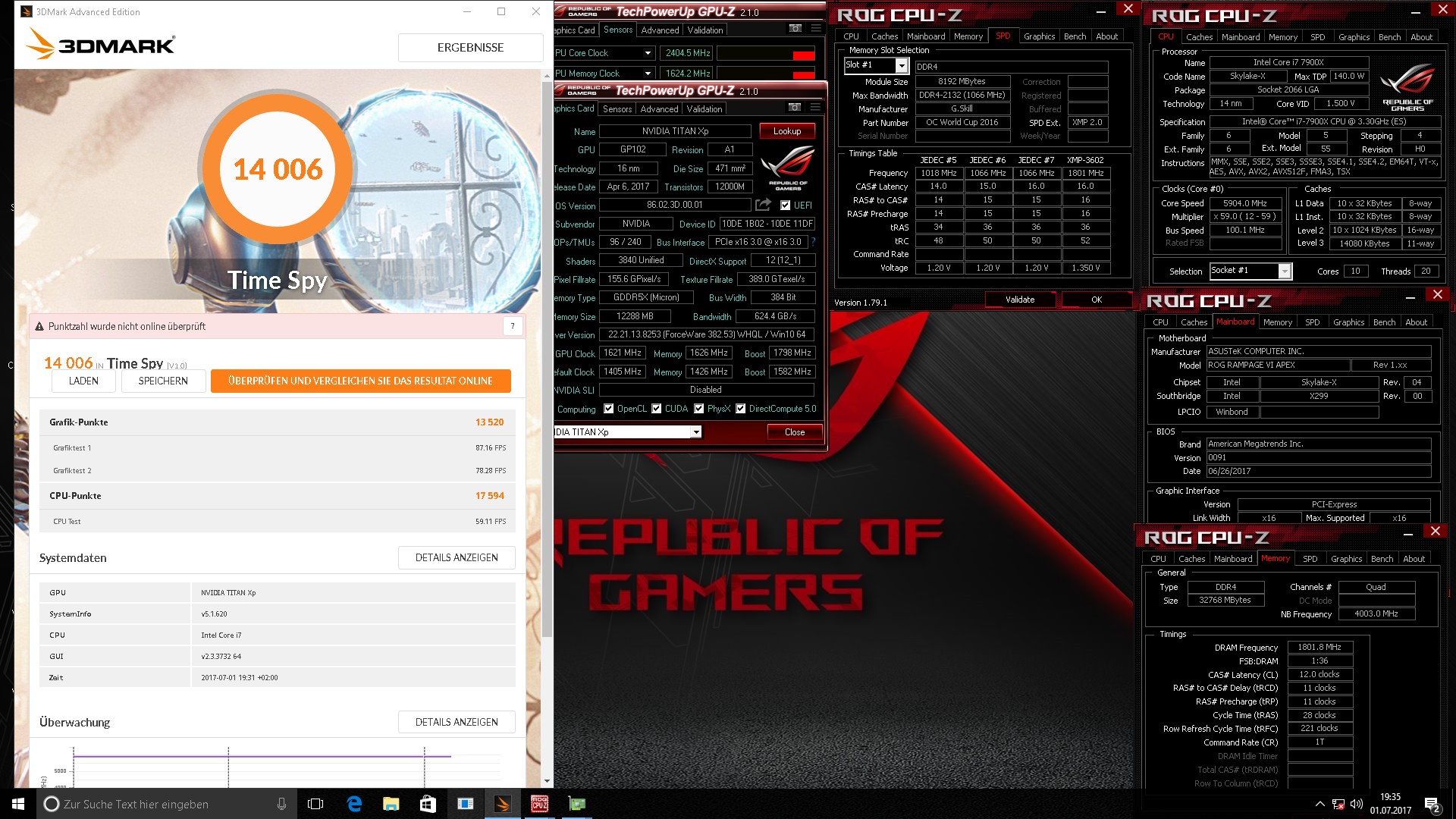The image size is (1456, 819).
Task: Click the orange ÜBERPRÜFEN UND VERGLEICHEN online button
Action: (360, 381)
